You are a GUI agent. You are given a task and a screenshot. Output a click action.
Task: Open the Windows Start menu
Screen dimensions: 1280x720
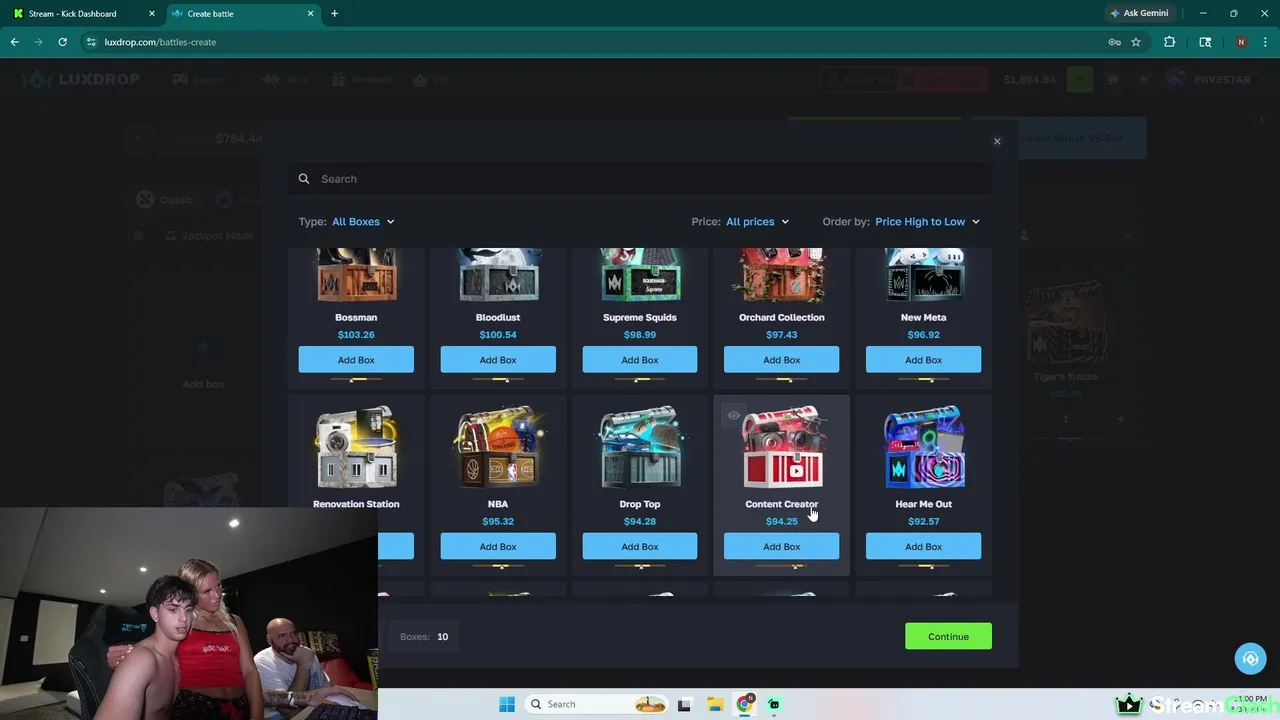tap(507, 704)
